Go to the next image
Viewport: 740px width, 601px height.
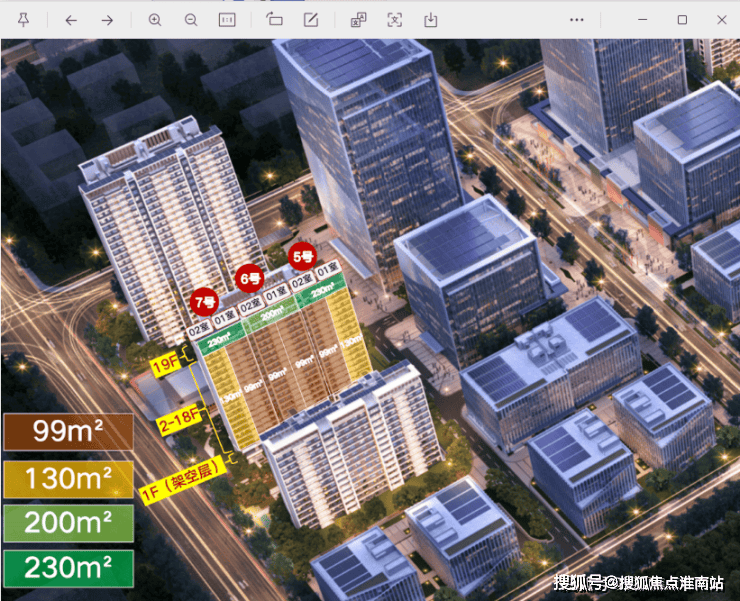[107, 20]
